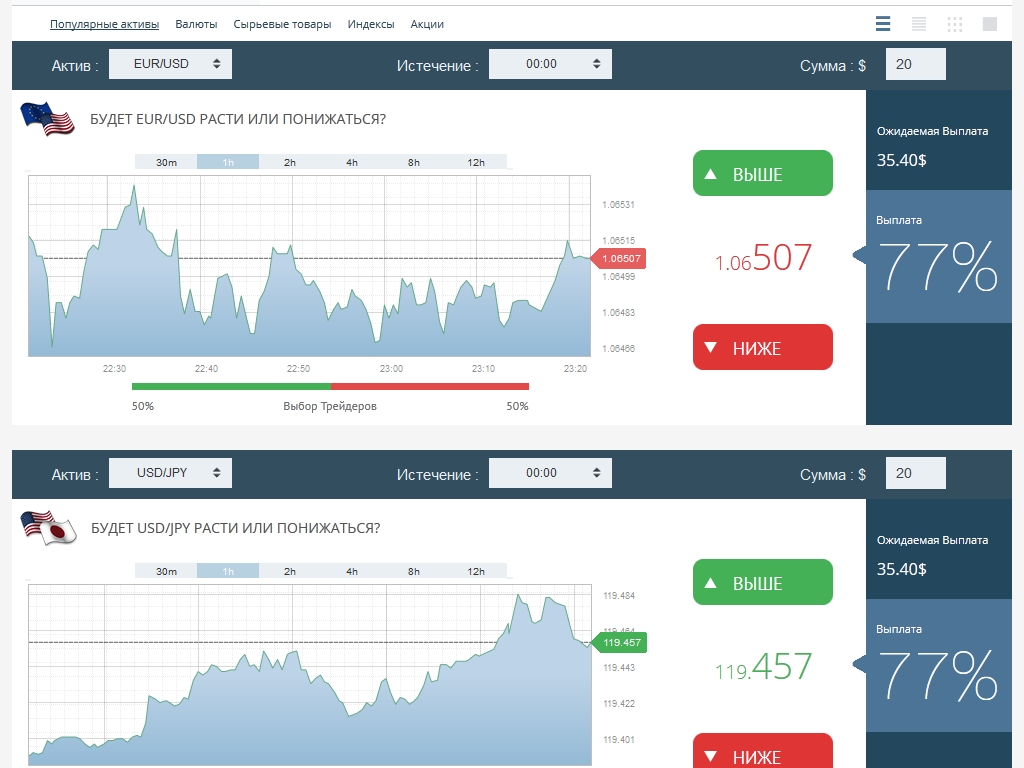The width and height of the screenshot is (1024, 768).
Task: Click the EUR/USD flags icon
Action: point(47,119)
